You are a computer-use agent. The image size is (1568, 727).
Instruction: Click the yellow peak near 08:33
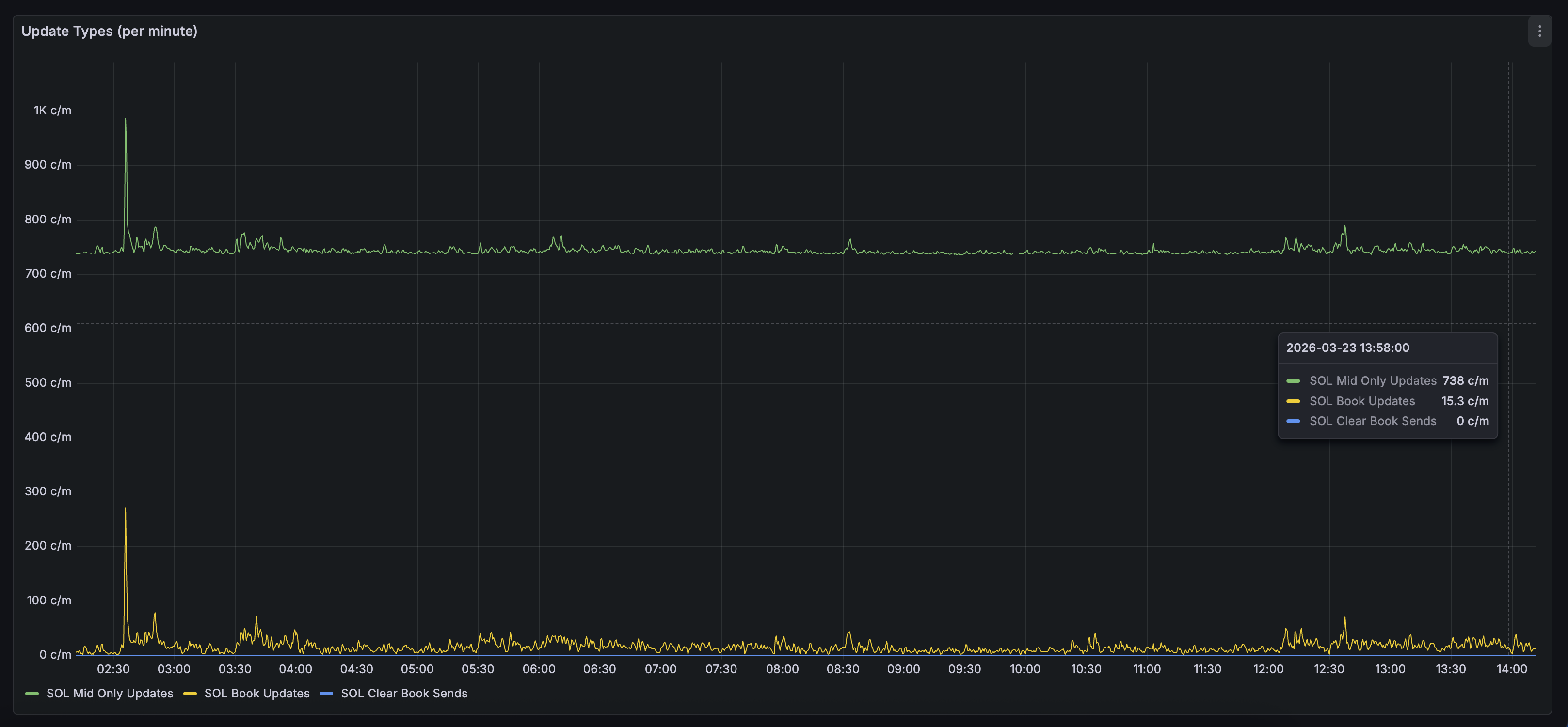[x=849, y=633]
